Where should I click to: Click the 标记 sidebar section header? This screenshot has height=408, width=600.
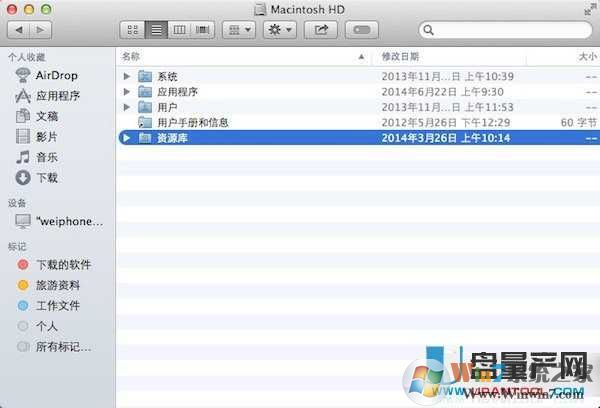click(17, 247)
